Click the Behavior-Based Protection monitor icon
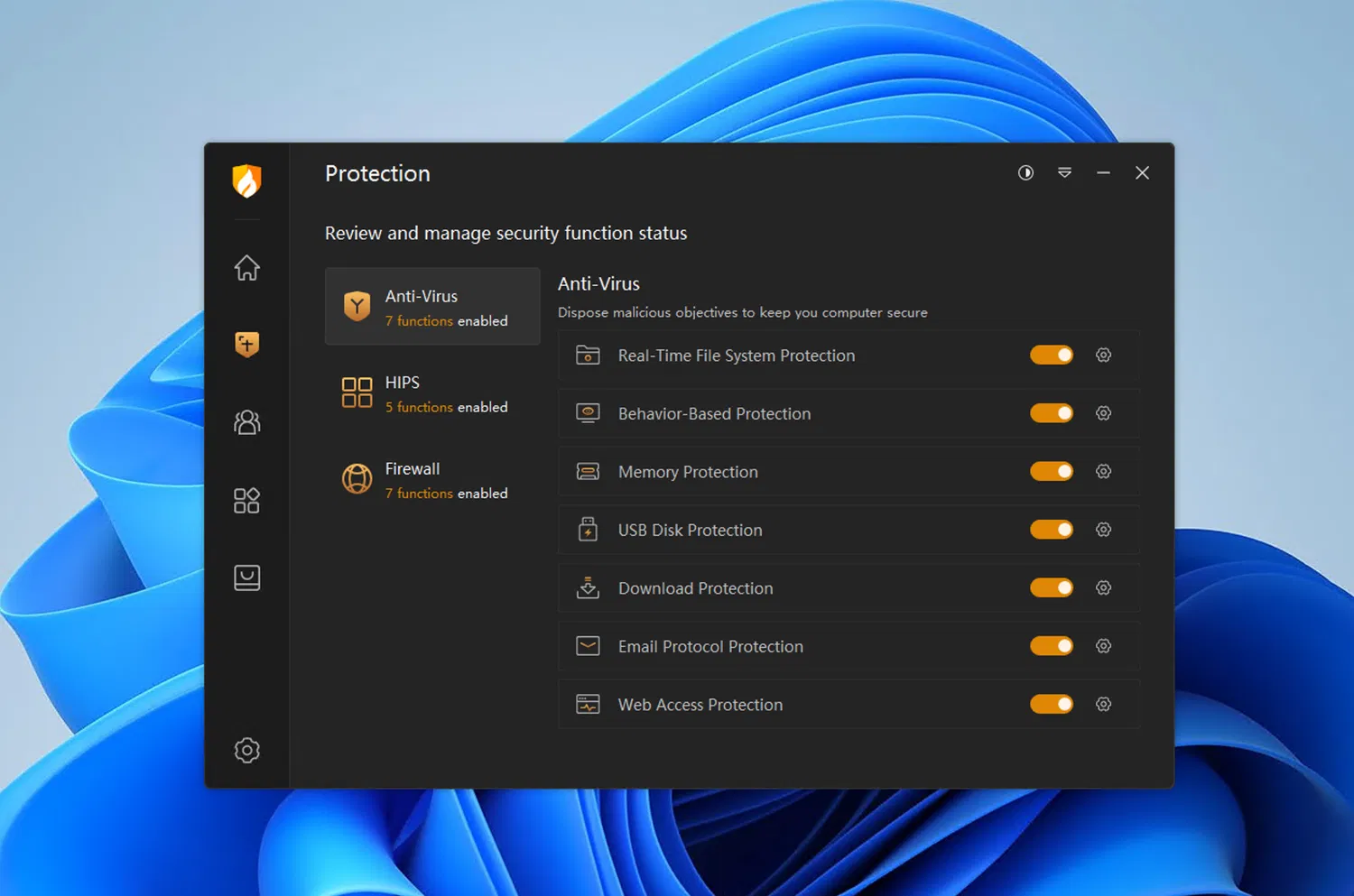Viewport: 1354px width, 896px height. point(588,413)
